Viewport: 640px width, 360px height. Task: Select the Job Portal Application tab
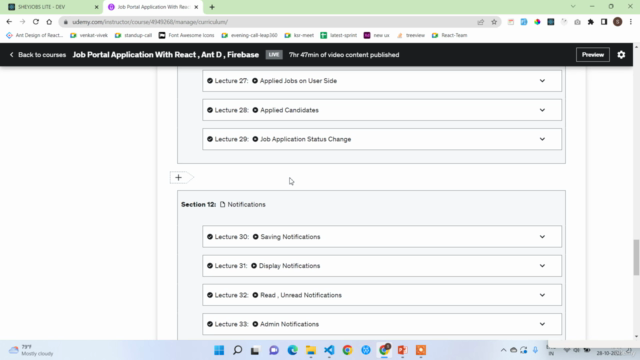pos(153,7)
